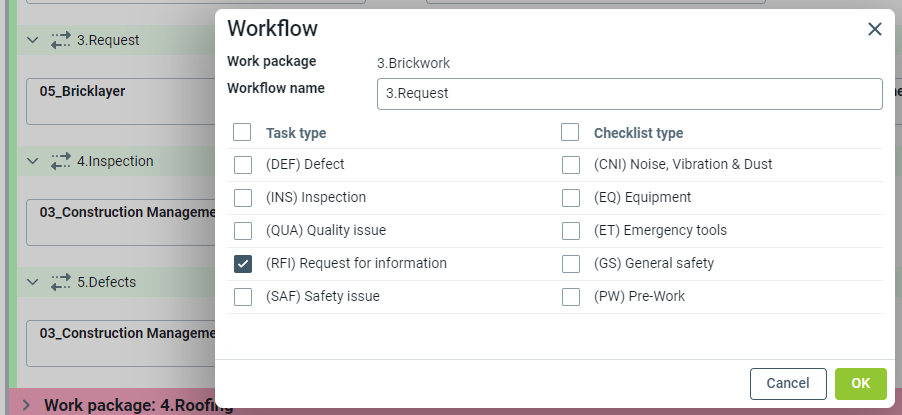Check the (DEF) Defect task type
The height and width of the screenshot is (415, 902).
[242, 165]
